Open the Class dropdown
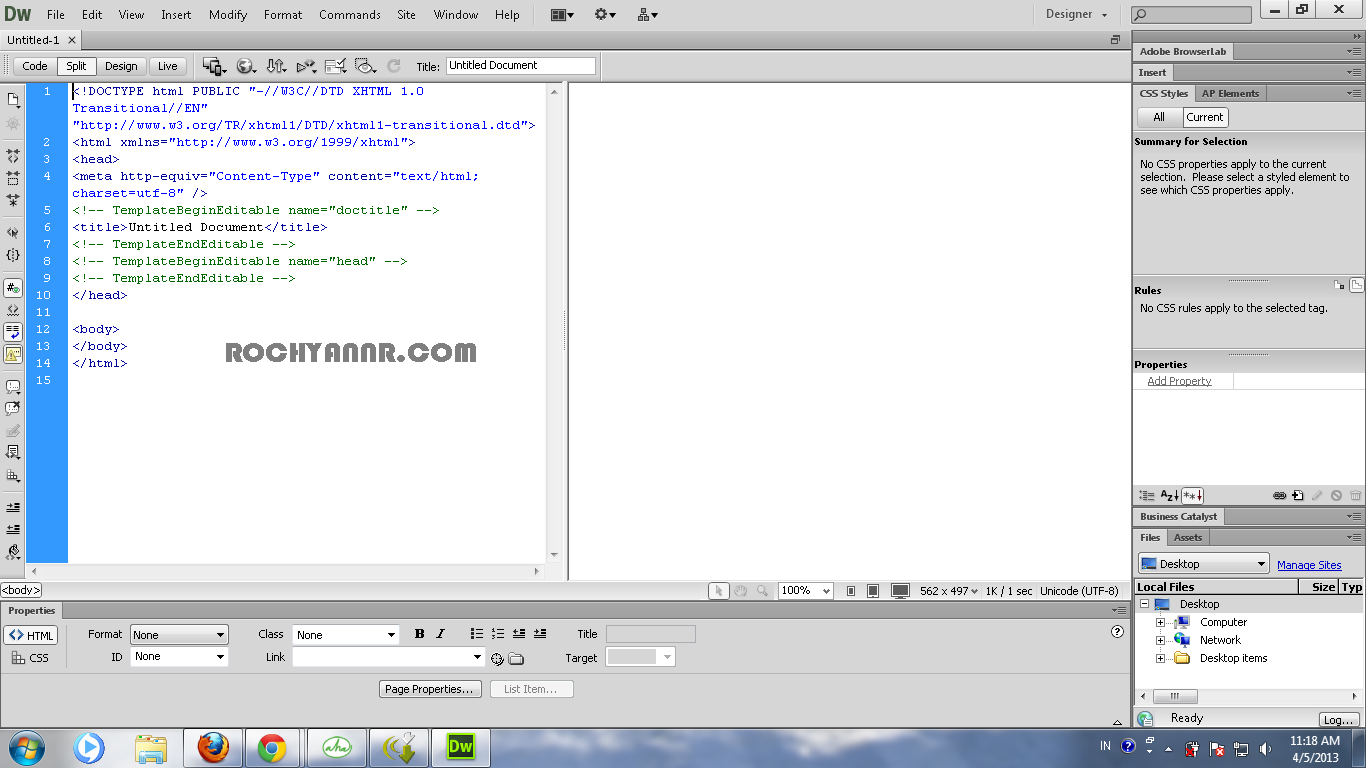This screenshot has width=1366, height=768. point(346,635)
